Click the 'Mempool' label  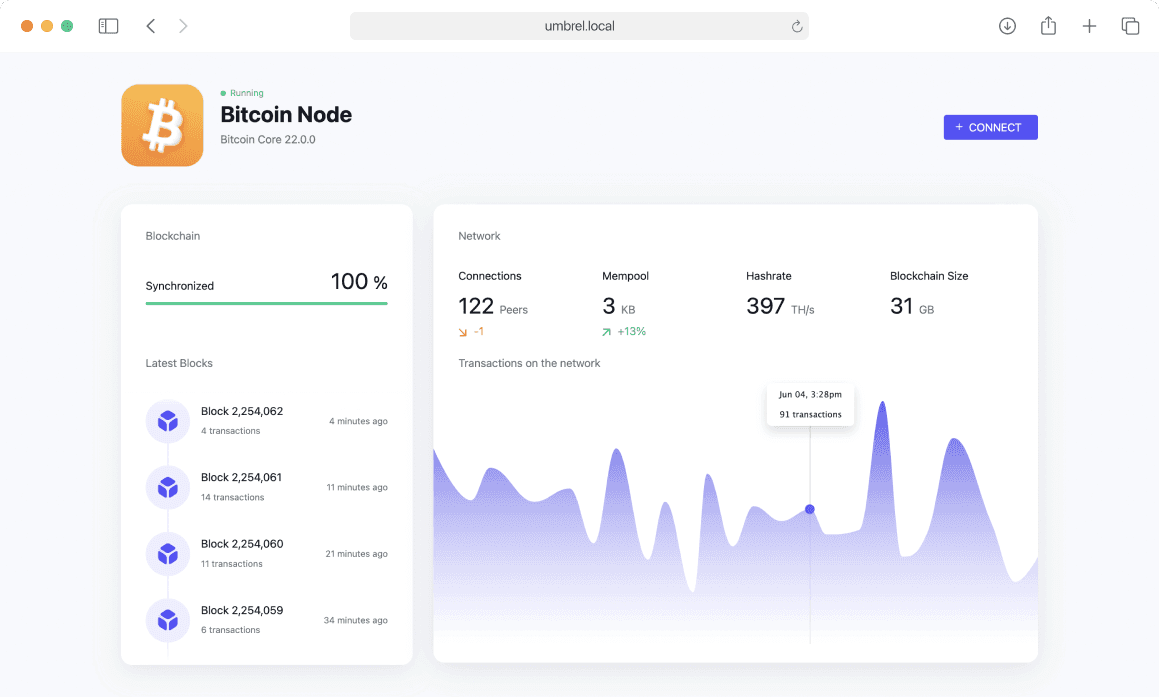625,276
